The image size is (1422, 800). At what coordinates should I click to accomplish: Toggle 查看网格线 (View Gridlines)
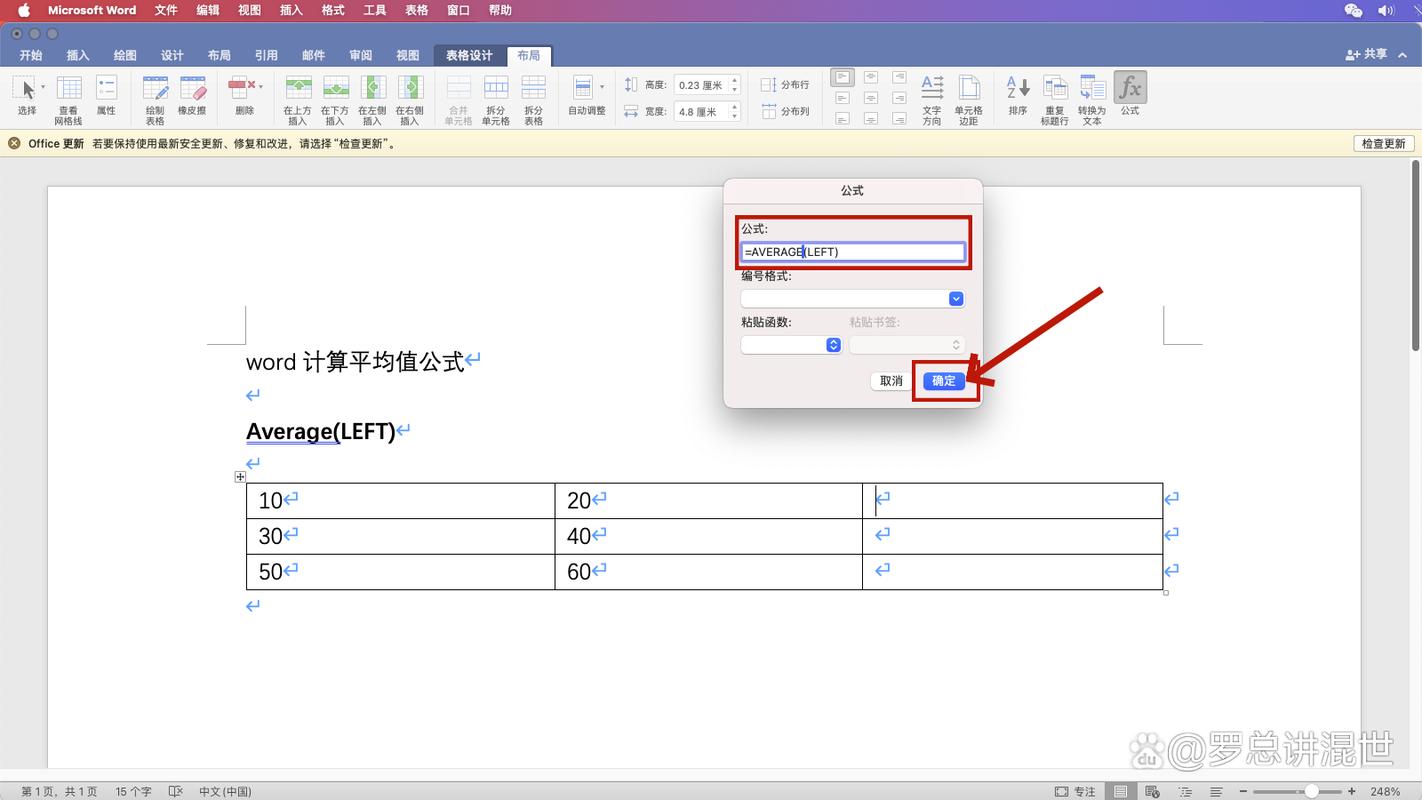coord(69,100)
